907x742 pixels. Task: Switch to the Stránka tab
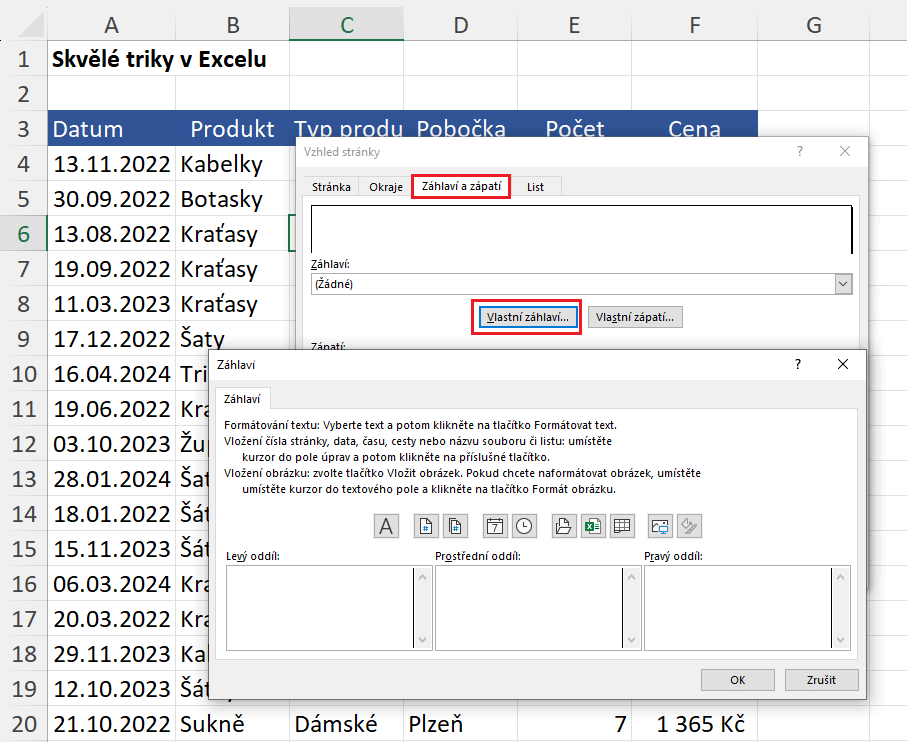[331, 187]
